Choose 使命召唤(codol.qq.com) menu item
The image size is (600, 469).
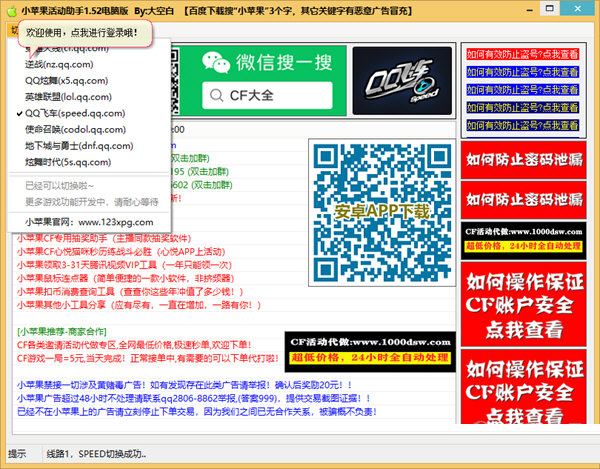click(x=75, y=130)
